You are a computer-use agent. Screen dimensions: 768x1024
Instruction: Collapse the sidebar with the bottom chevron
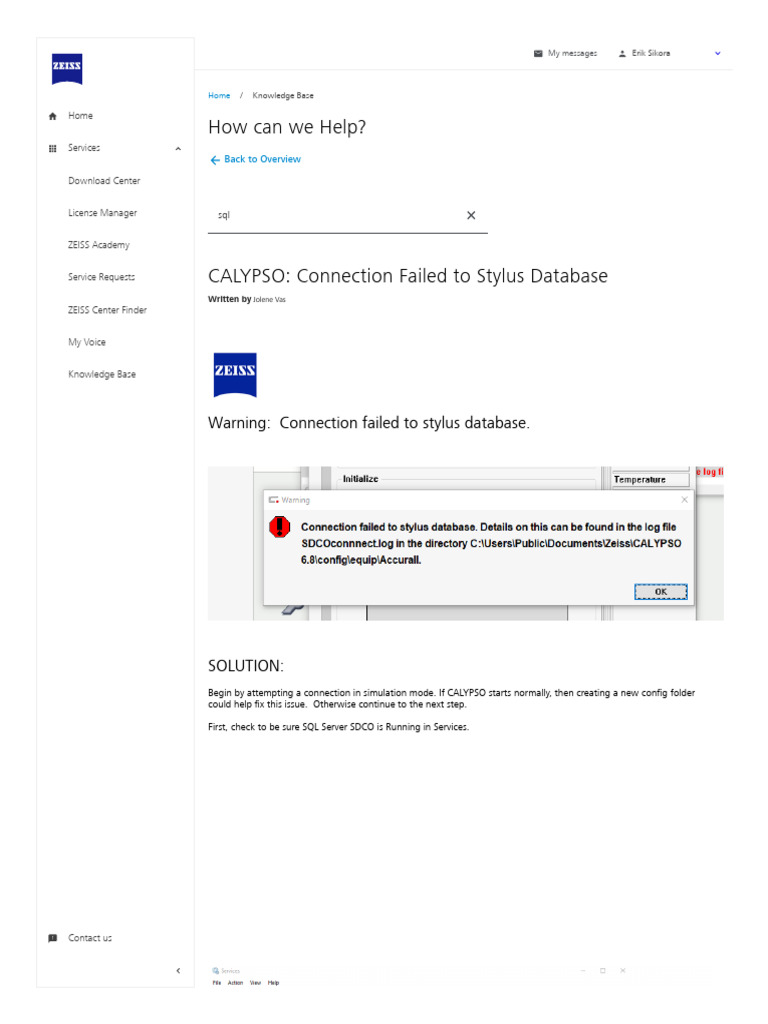tap(178, 971)
